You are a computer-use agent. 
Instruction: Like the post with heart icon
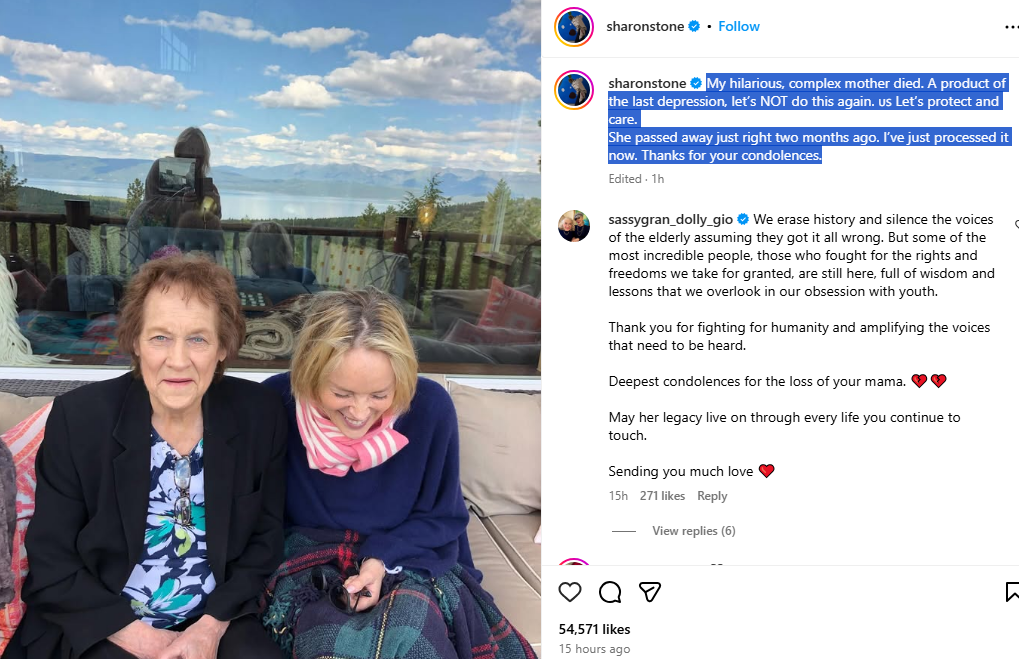570,592
